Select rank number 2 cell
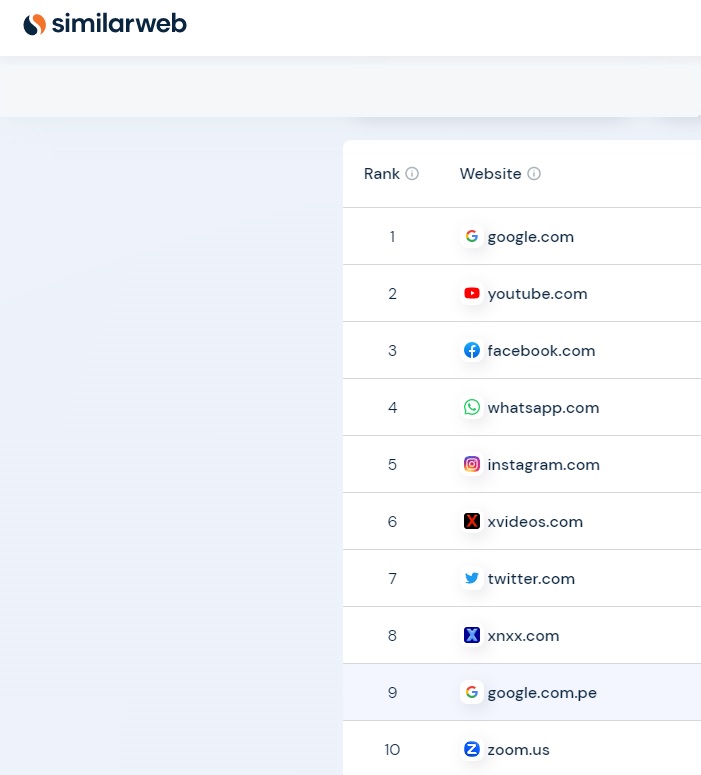Screen dimensions: 701x775 (392, 294)
